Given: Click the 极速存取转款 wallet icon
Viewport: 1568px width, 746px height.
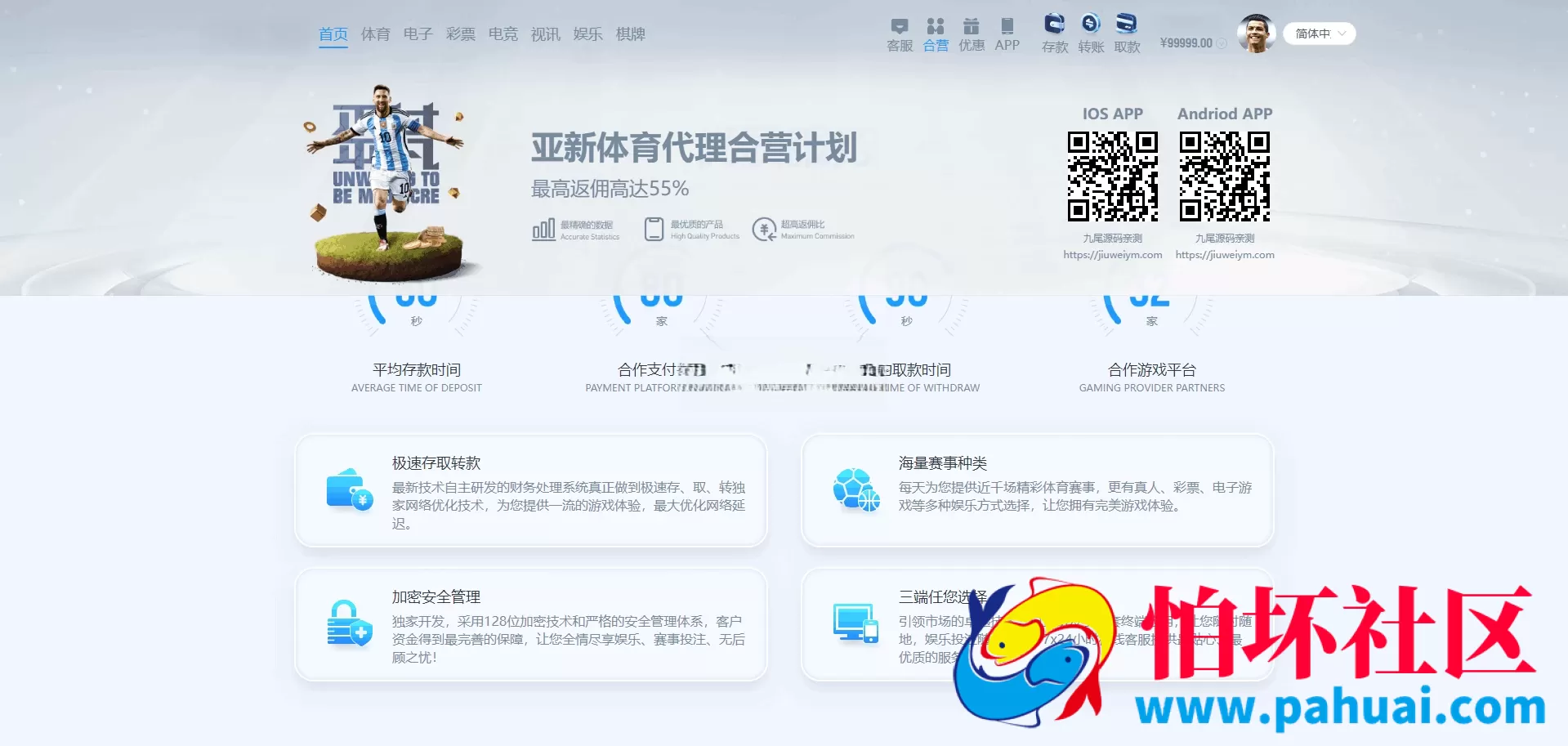Looking at the screenshot, I should pos(349,489).
